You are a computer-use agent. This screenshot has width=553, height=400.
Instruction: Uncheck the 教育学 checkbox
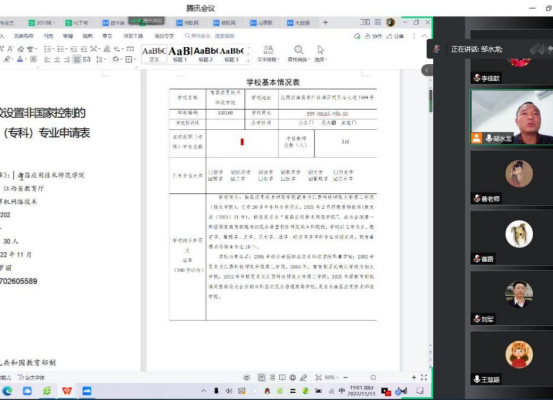(283, 172)
